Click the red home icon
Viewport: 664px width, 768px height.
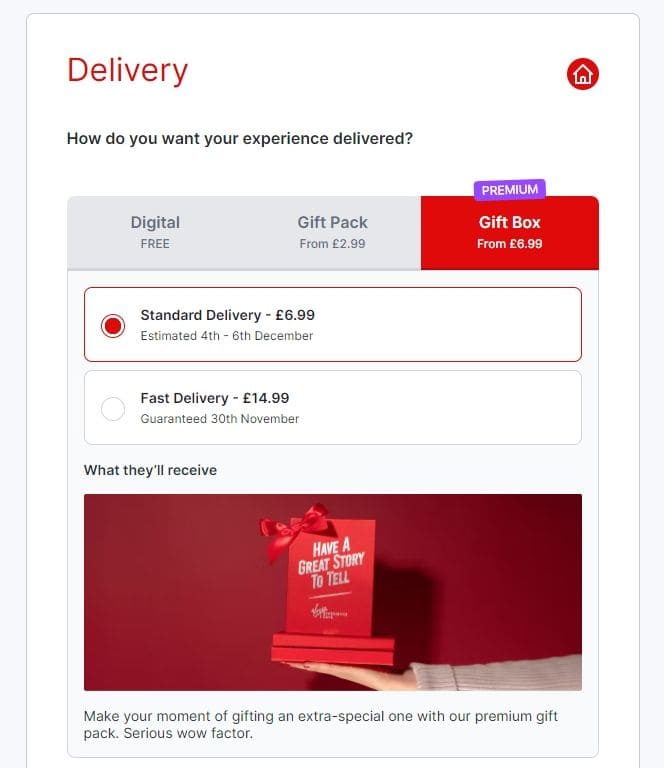[x=582, y=74]
